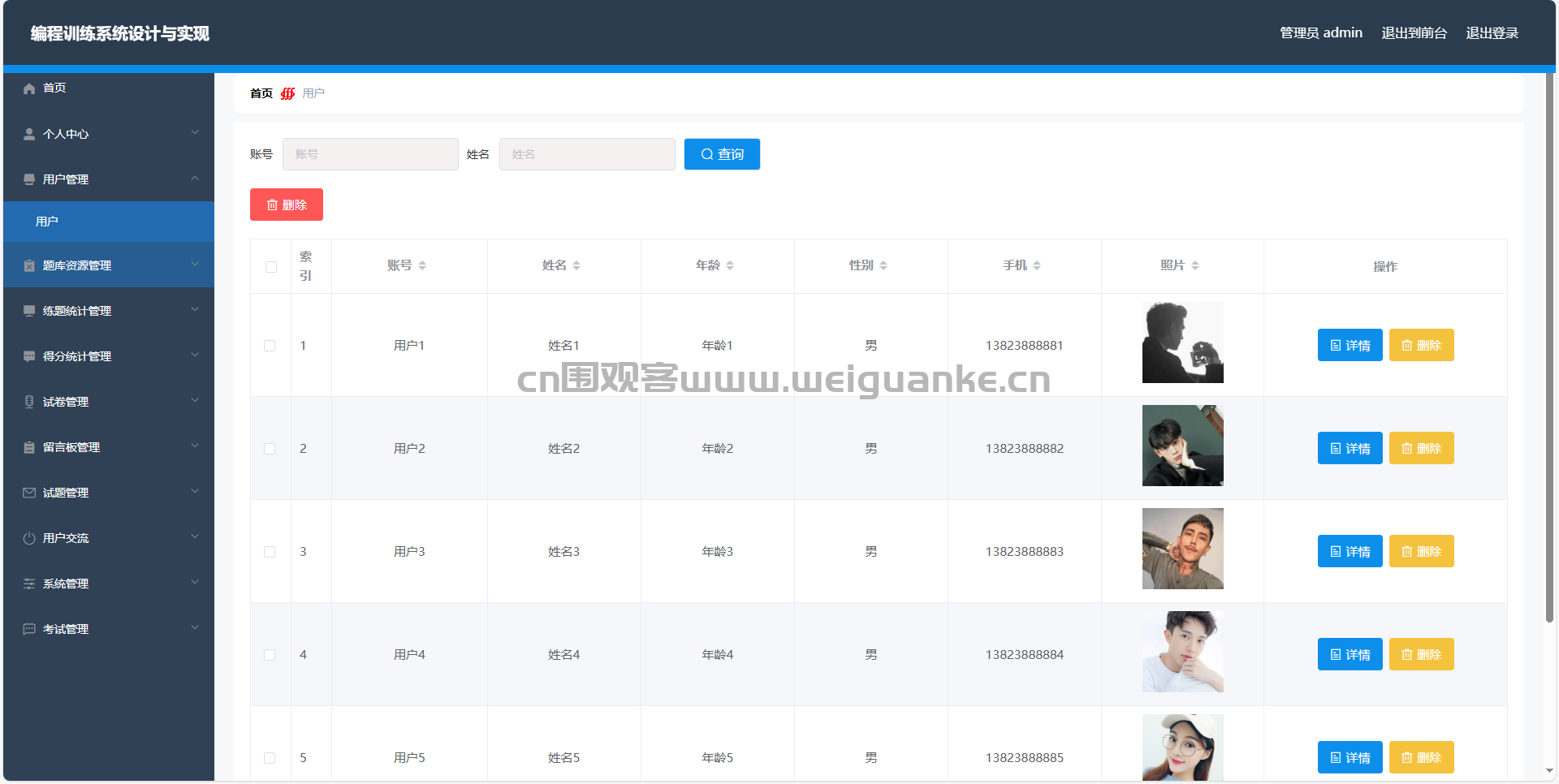Open 详情 for 用户1
This screenshot has height=784, width=1559.
(x=1350, y=346)
